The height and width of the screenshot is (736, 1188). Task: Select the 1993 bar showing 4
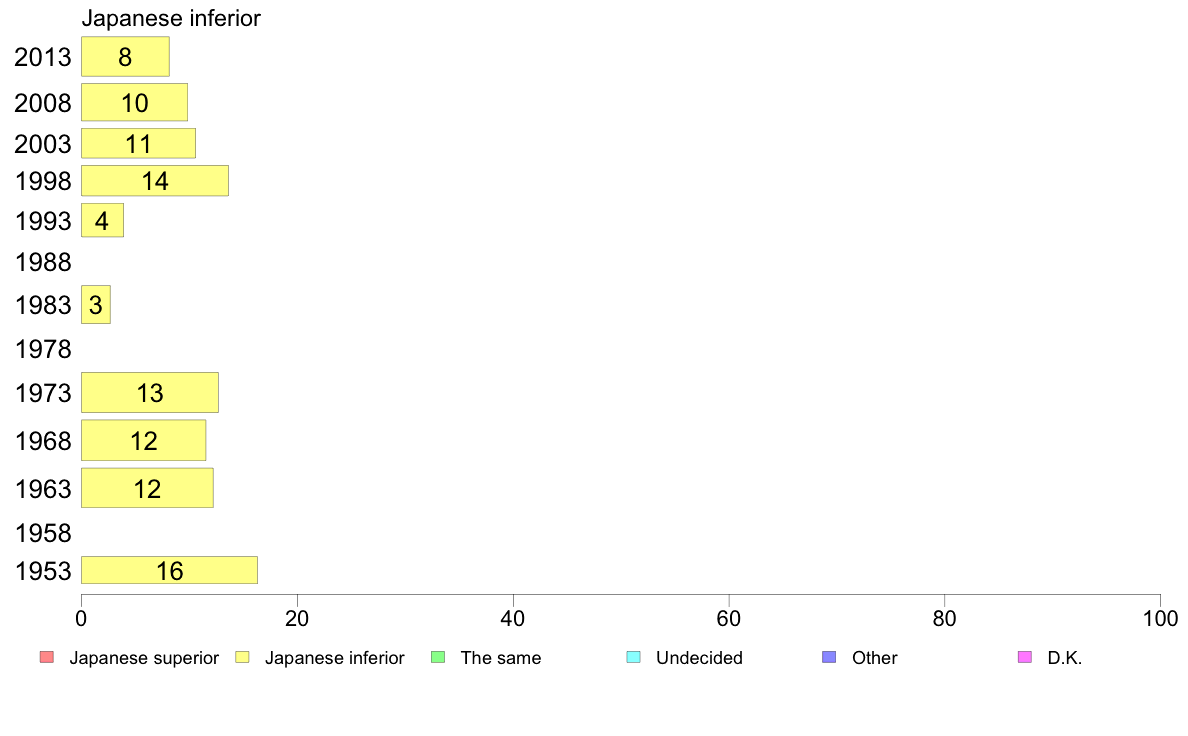click(102, 221)
